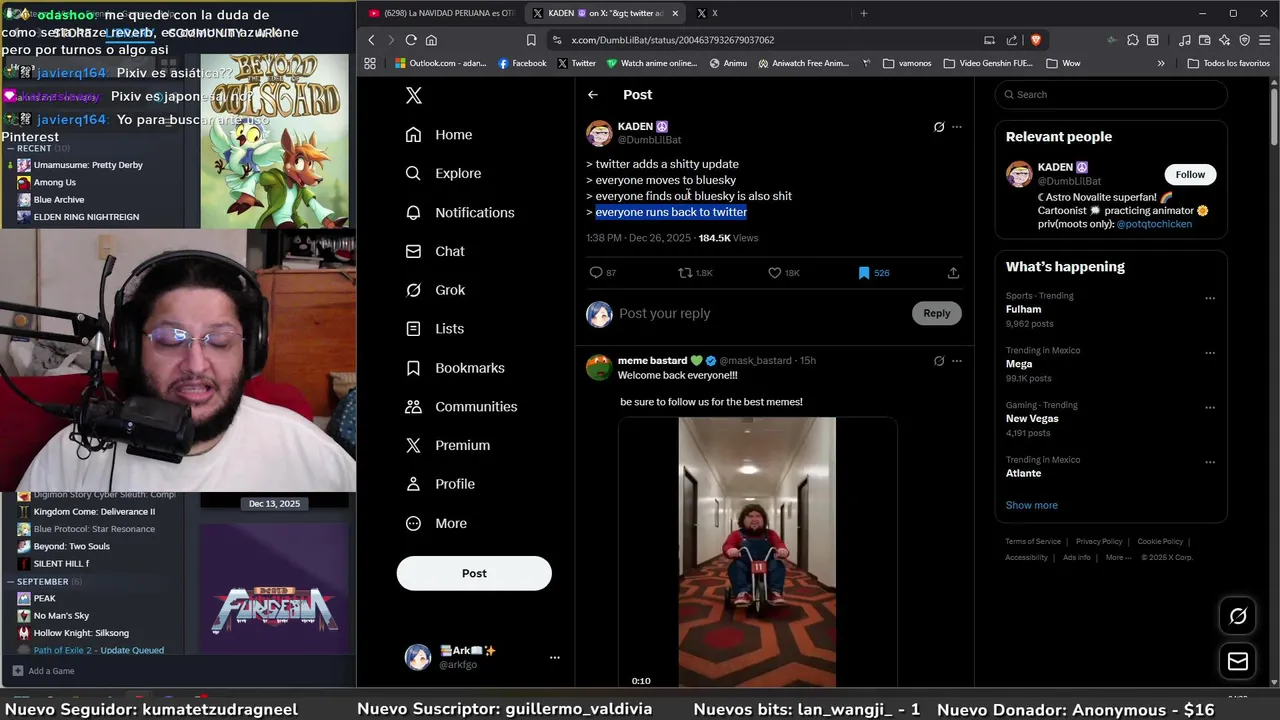The width and height of the screenshot is (1280, 720).
Task: Play the hallway tricycle video
Action: [757, 552]
